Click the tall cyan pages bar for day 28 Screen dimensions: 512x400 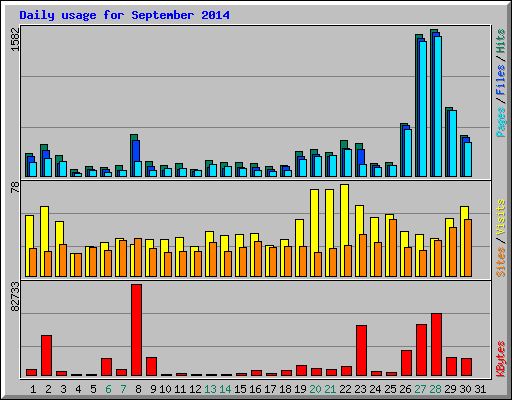(438, 106)
